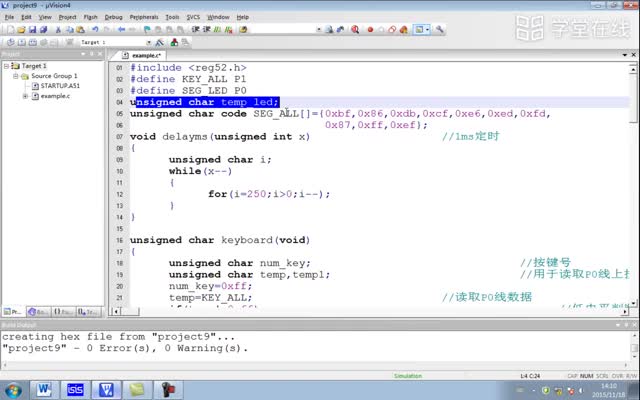Open Configuration using the wrench icon
The height and width of the screenshot is (400, 640).
click(x=440, y=29)
